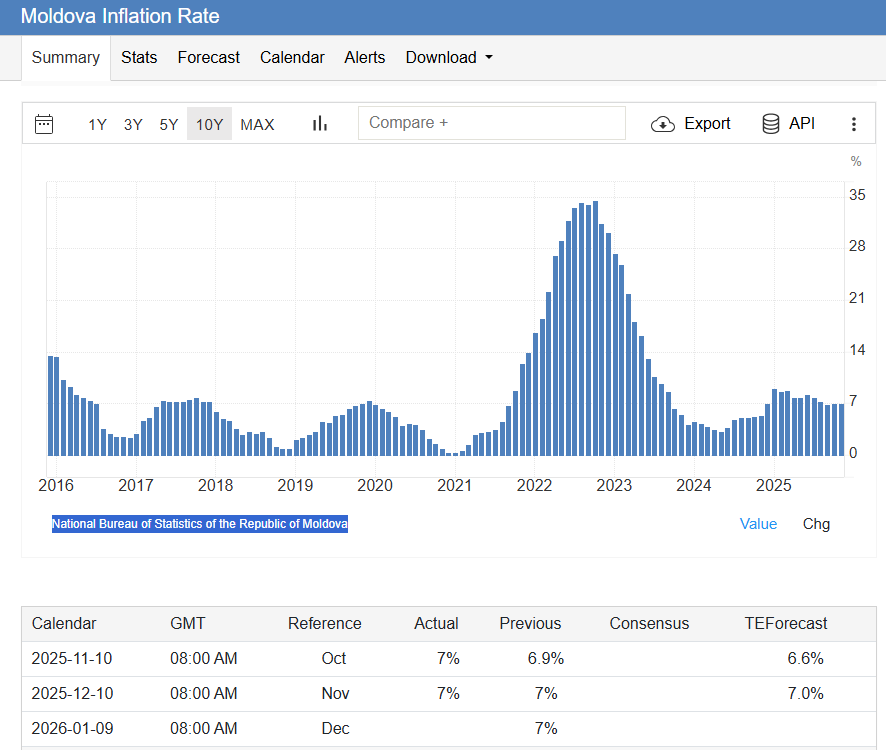Viewport: 886px width, 750px height.
Task: Select the 3Y time range
Action: coord(133,124)
